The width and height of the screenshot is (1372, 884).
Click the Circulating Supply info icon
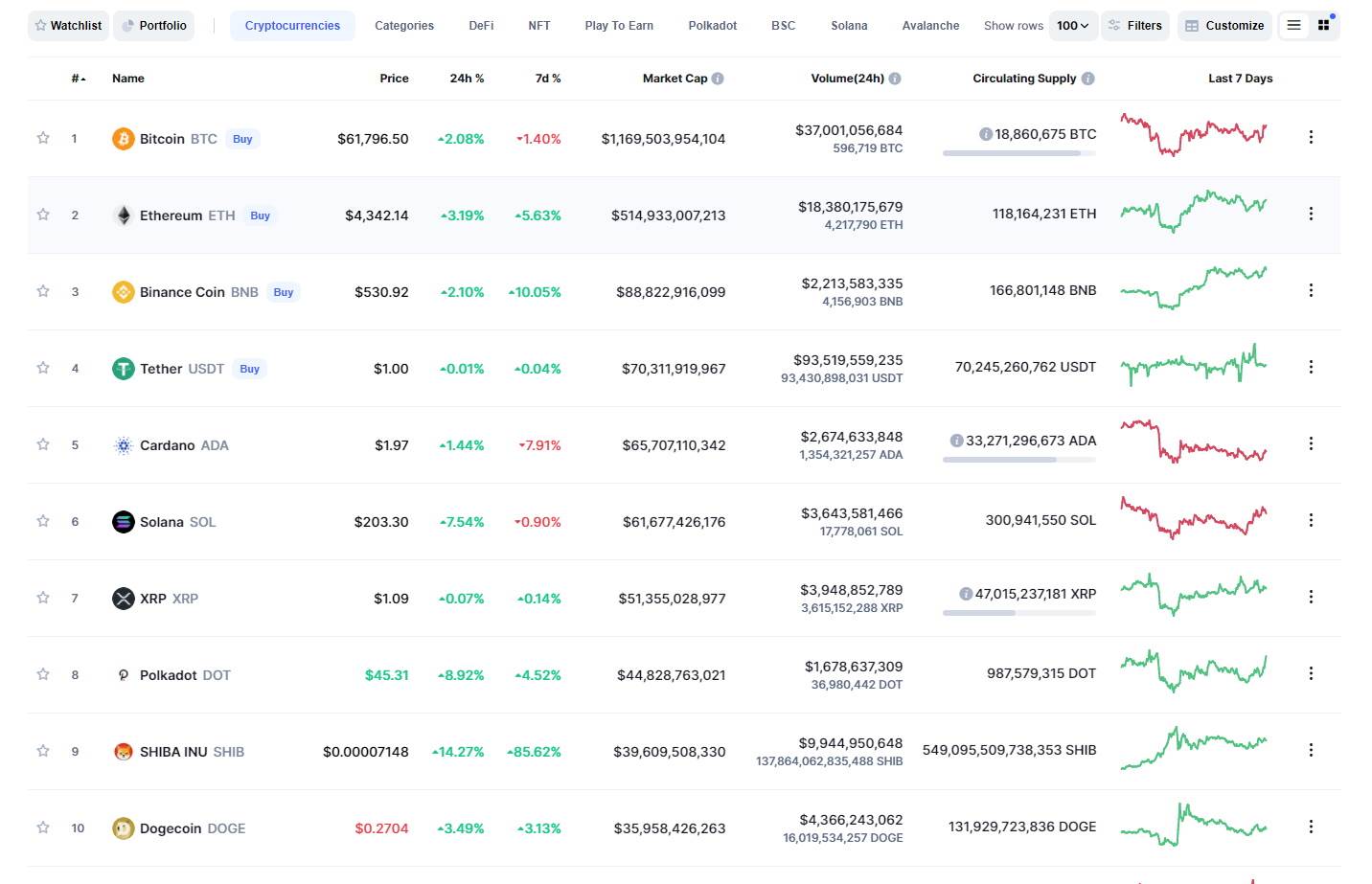pos(1087,79)
